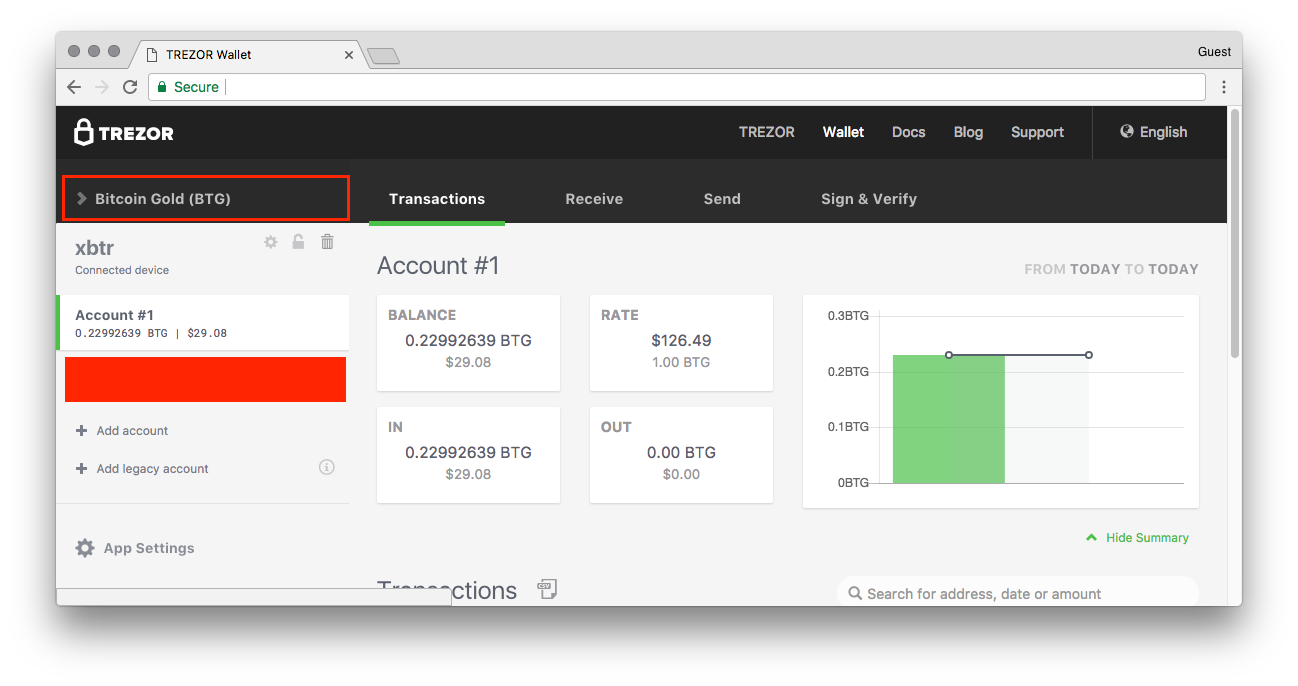This screenshot has width=1298, height=686.
Task: Click the plus icon for Add legacy account
Action: coord(82,469)
